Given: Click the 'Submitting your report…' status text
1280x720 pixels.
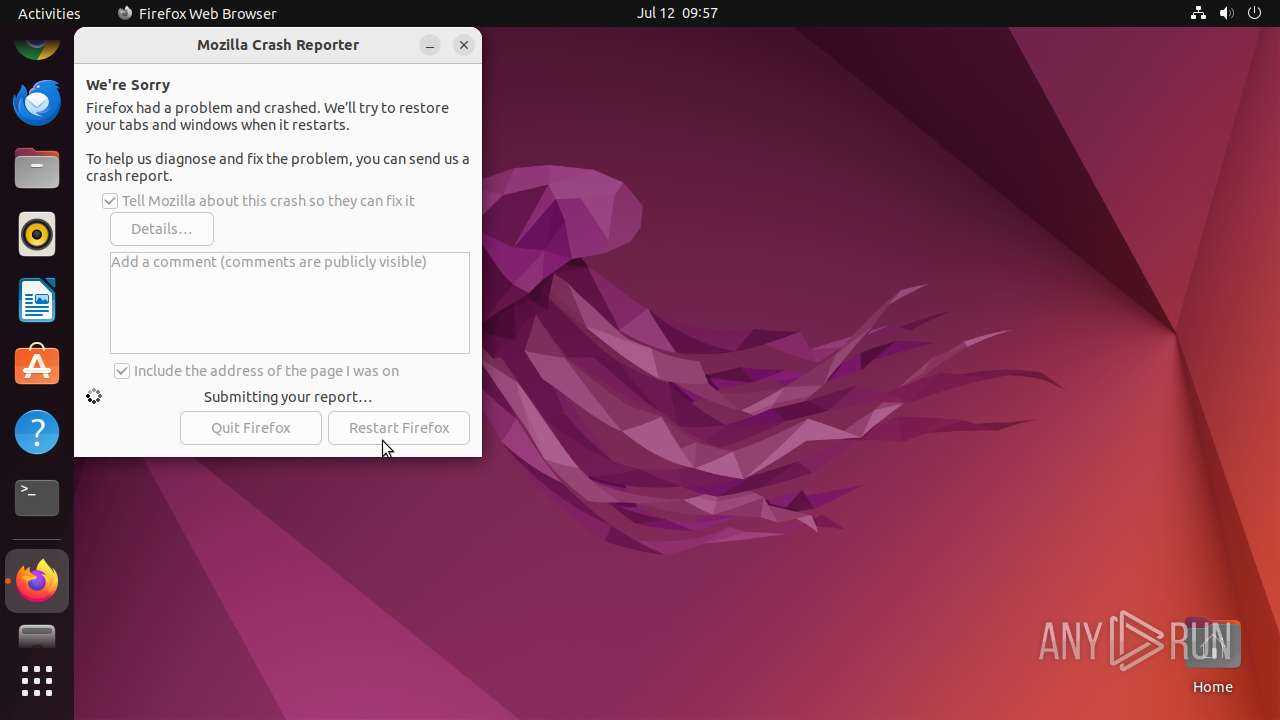Looking at the screenshot, I should tap(288, 397).
